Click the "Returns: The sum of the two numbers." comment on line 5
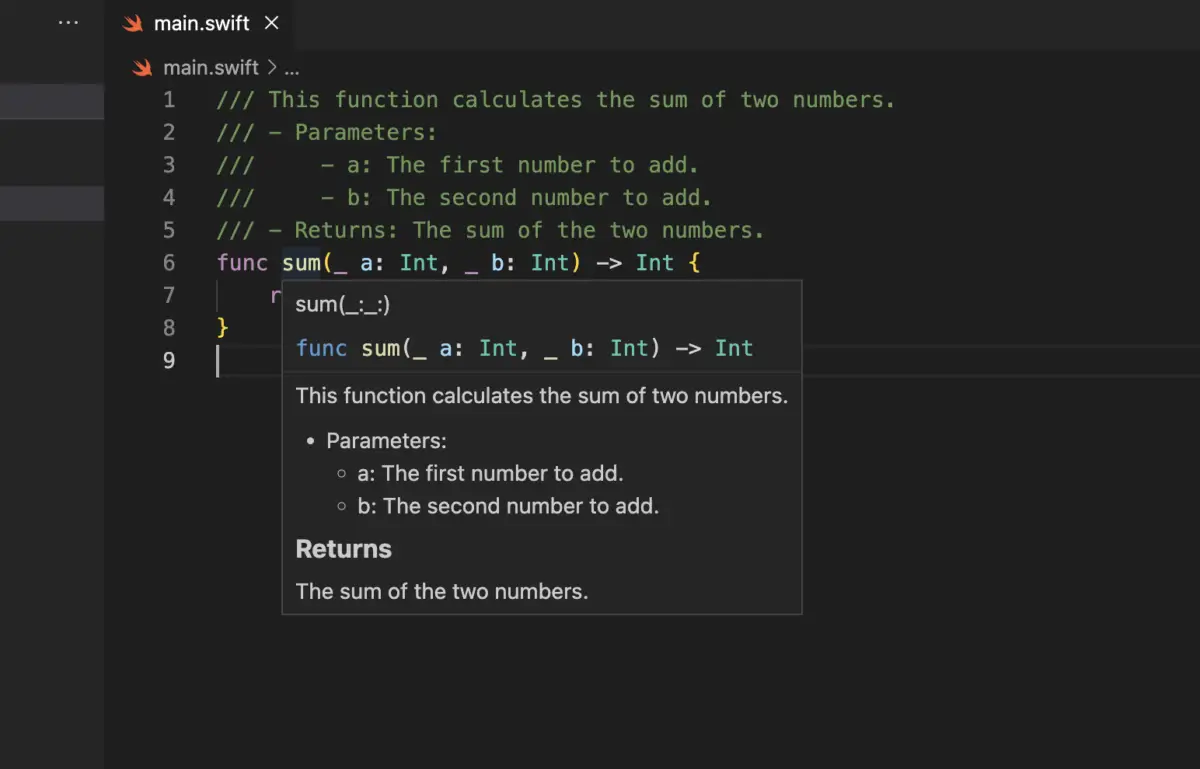The image size is (1200, 769). pyautogui.click(x=529, y=230)
